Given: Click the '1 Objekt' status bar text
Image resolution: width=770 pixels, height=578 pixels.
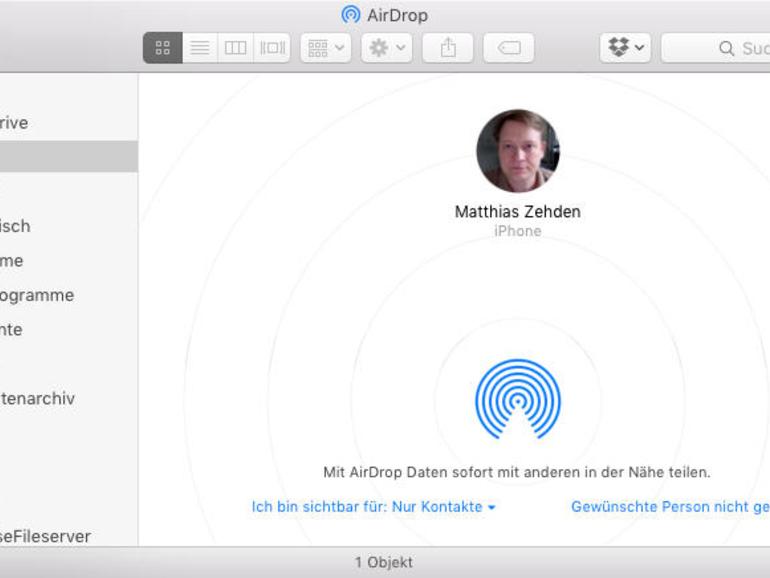Looking at the screenshot, I should pos(384,562).
